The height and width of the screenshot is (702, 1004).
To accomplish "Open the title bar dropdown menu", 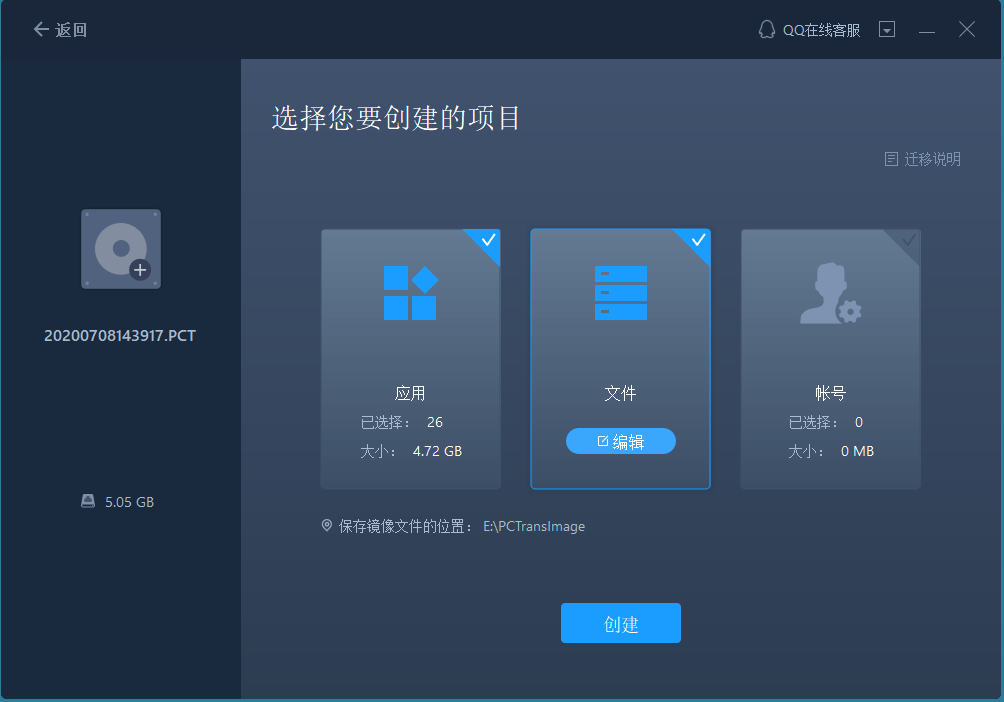I will 887,30.
